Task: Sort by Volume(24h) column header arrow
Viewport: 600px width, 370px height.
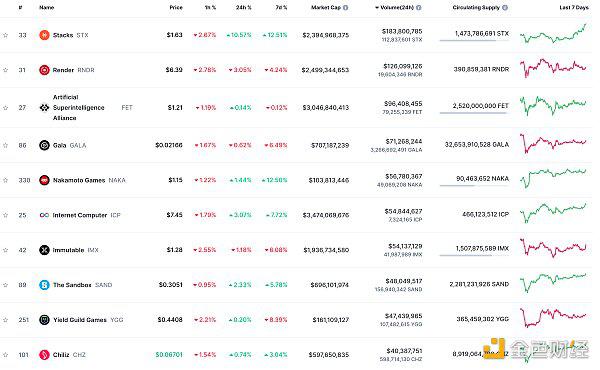Action: (377, 8)
